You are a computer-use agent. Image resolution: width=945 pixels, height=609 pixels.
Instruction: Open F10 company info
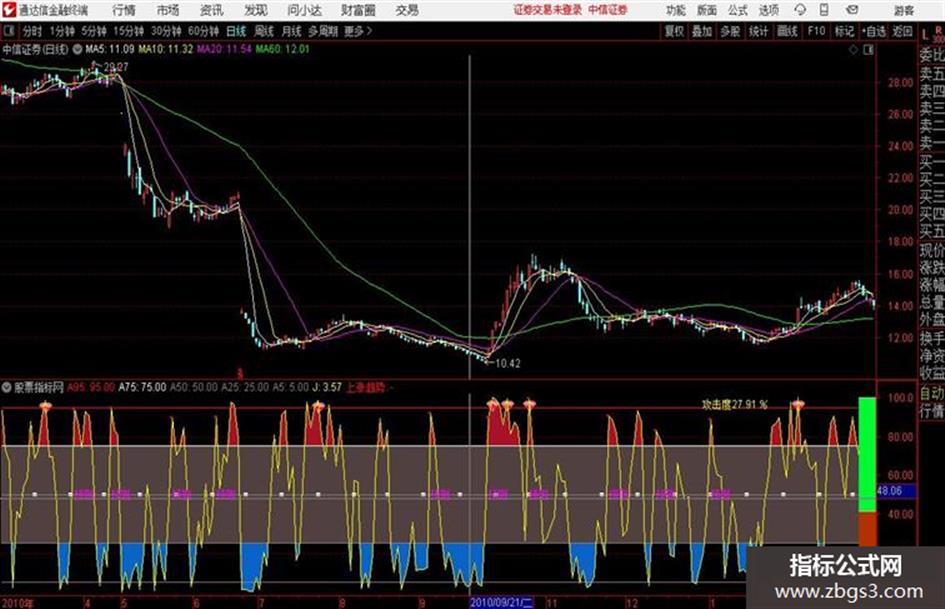pos(816,31)
